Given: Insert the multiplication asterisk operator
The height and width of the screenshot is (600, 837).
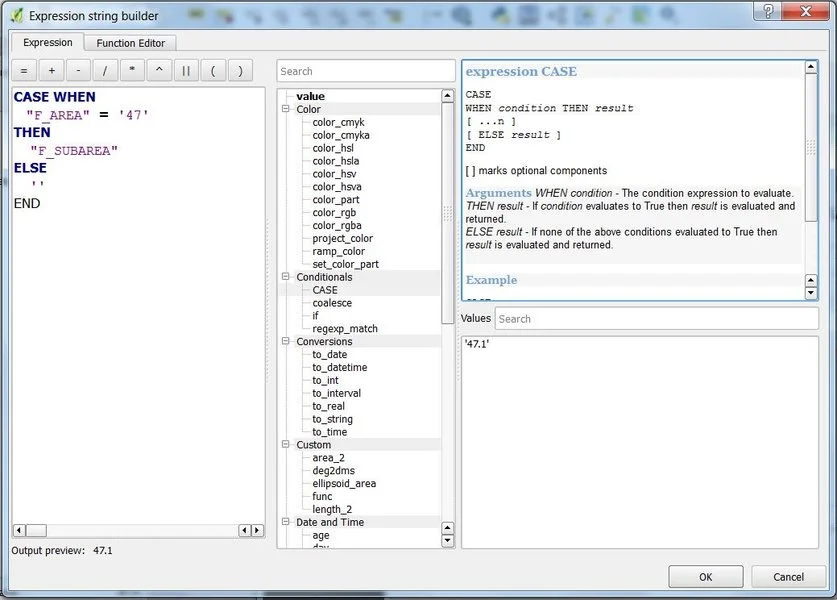Looking at the screenshot, I should pyautogui.click(x=132, y=71).
